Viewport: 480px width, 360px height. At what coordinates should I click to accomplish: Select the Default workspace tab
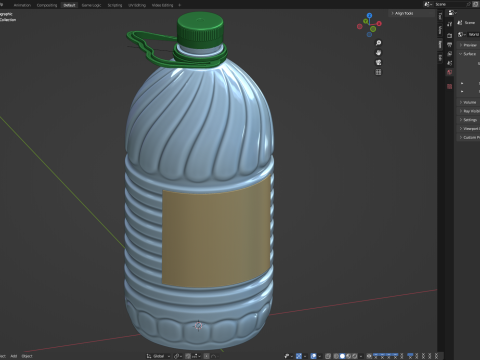tap(69, 5)
